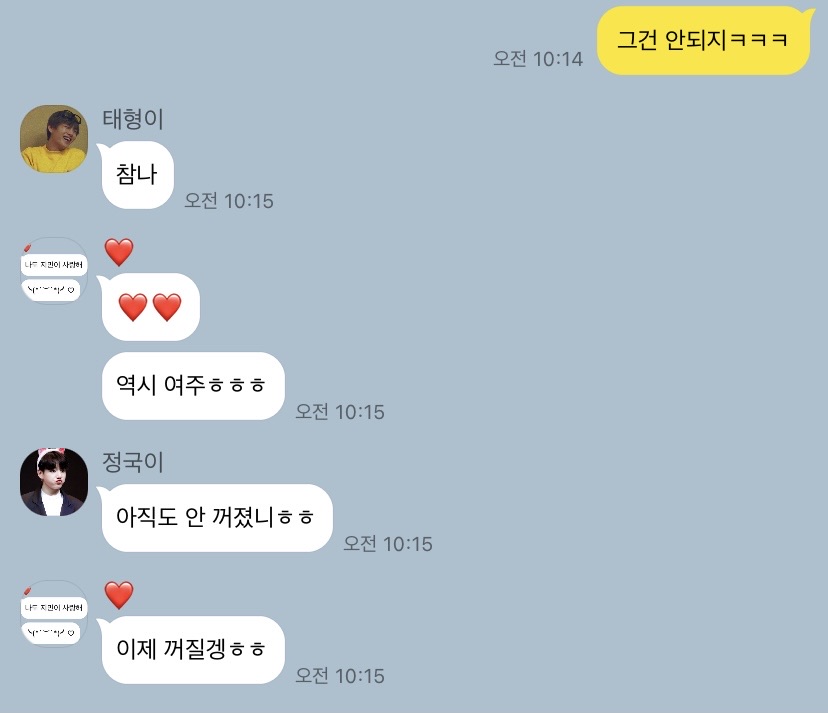Screen dimensions: 828x713
Task: Open 태형이's profile picture
Action: tap(54, 139)
